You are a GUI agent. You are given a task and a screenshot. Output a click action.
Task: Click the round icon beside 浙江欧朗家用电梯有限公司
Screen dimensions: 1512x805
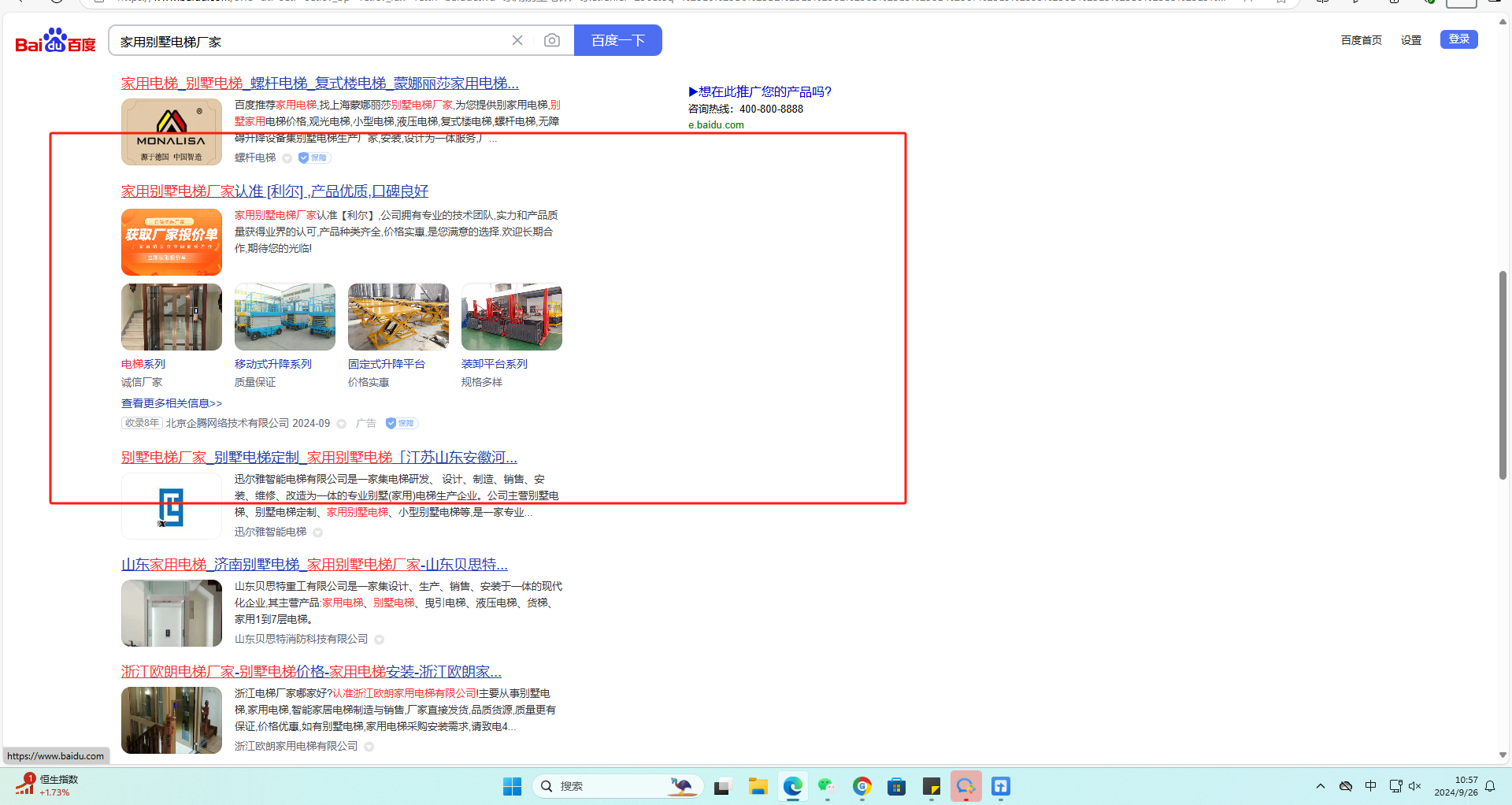tap(369, 747)
